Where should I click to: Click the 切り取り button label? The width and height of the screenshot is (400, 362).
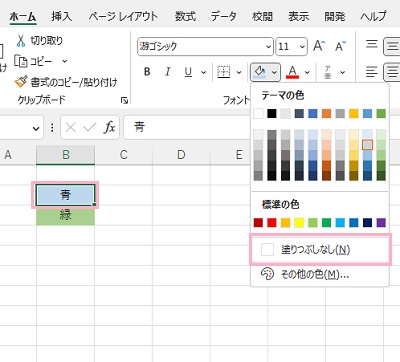(x=47, y=41)
